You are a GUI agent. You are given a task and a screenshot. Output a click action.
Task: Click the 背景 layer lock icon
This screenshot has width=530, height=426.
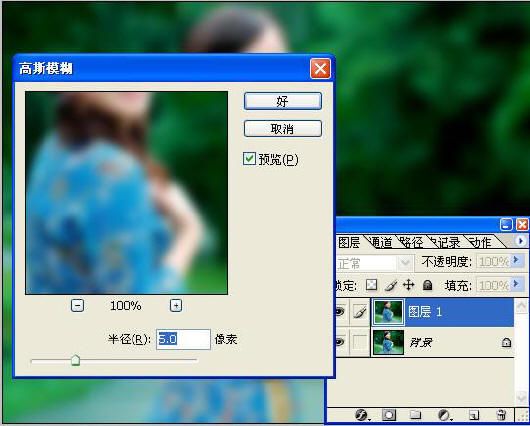[x=506, y=343]
